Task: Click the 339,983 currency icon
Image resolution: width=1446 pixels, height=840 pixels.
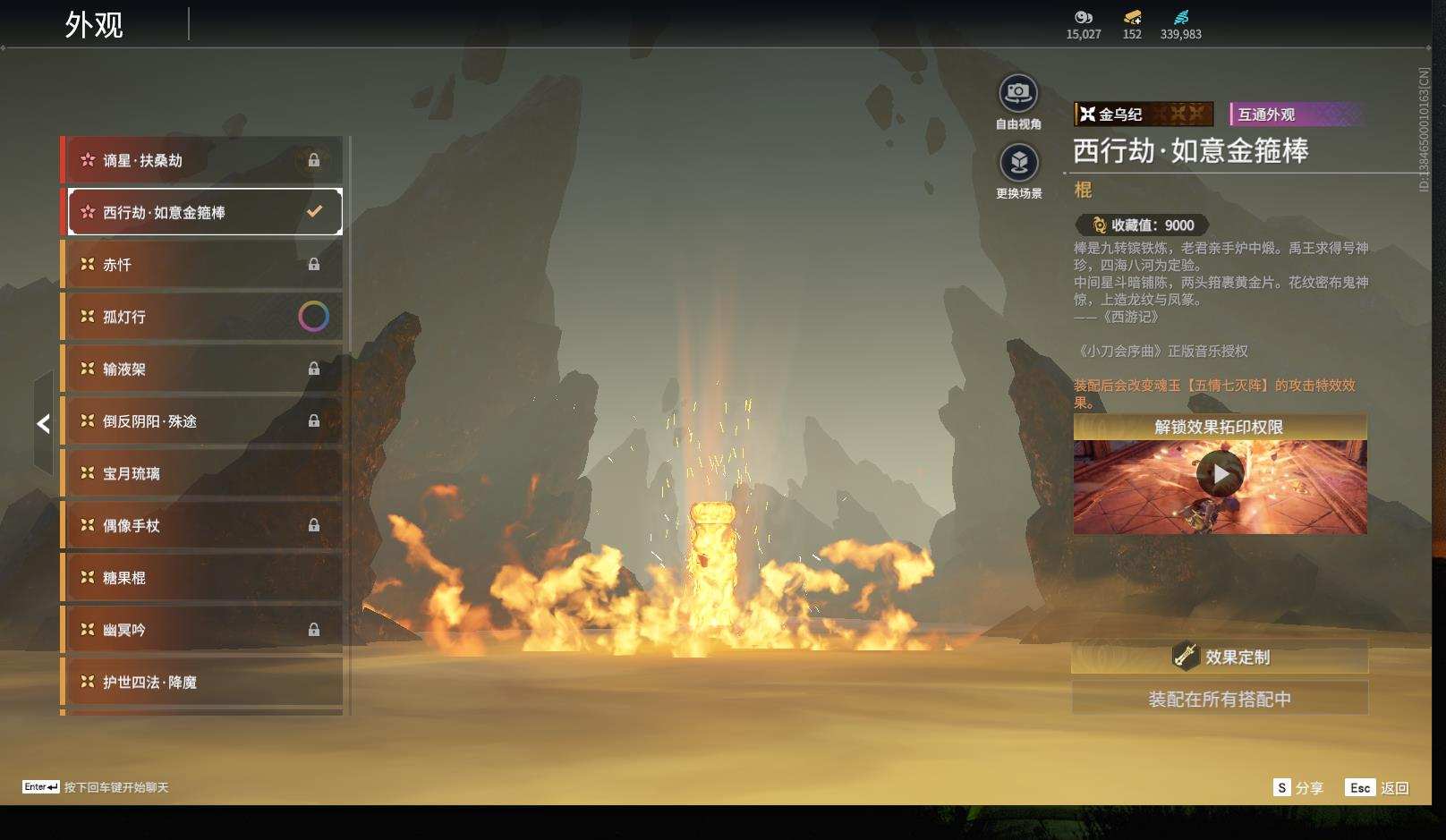Action: coord(1181,17)
